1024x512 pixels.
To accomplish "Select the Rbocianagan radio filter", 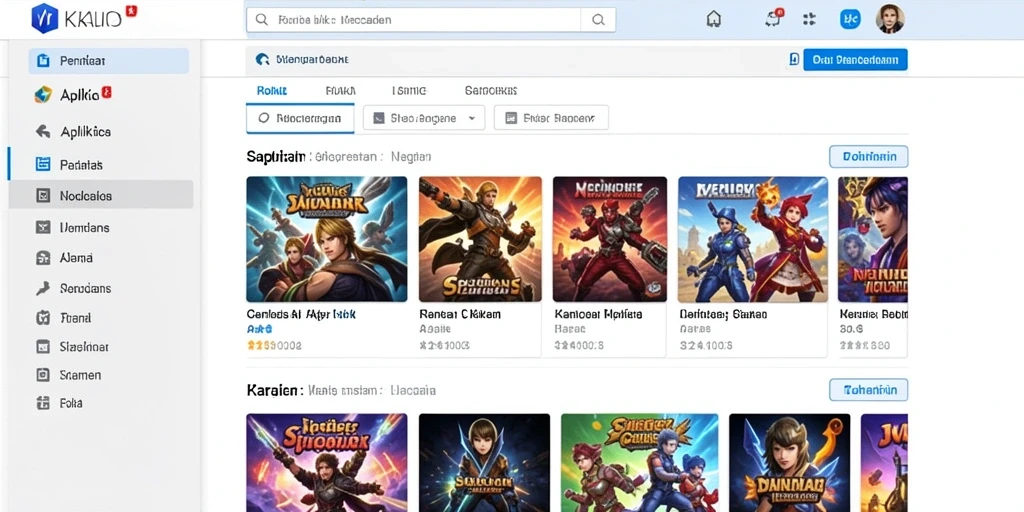I will point(300,119).
